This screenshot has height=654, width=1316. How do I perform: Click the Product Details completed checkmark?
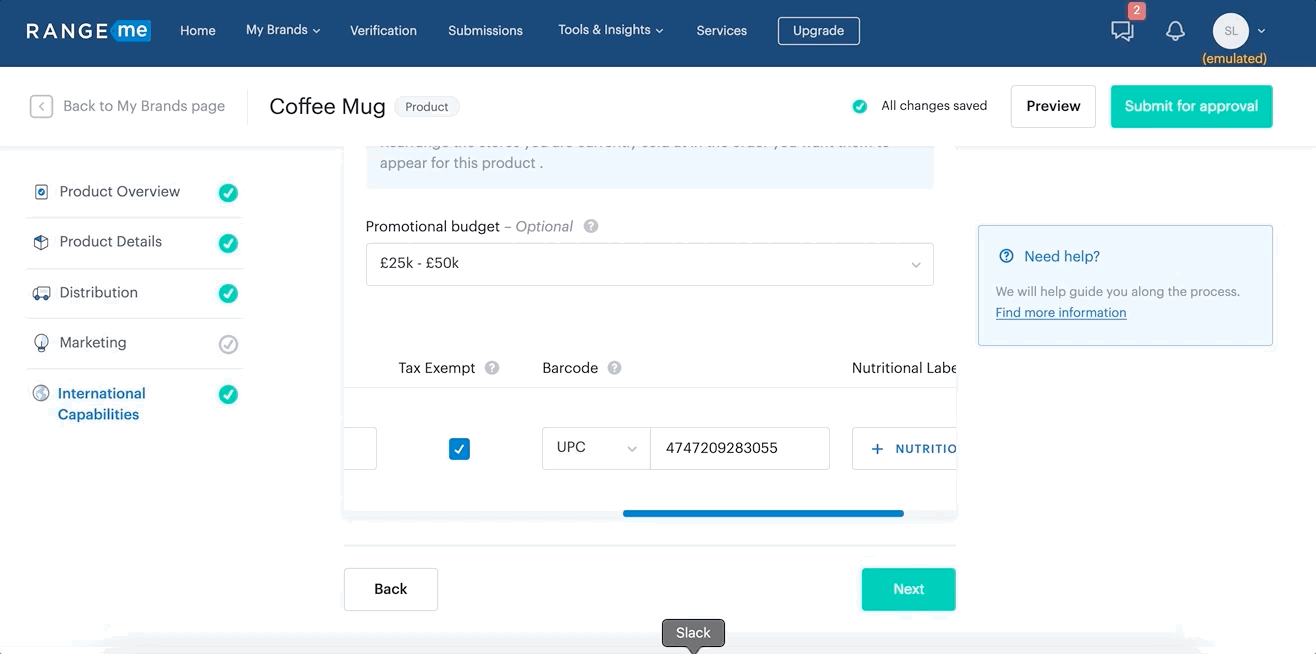coord(228,243)
